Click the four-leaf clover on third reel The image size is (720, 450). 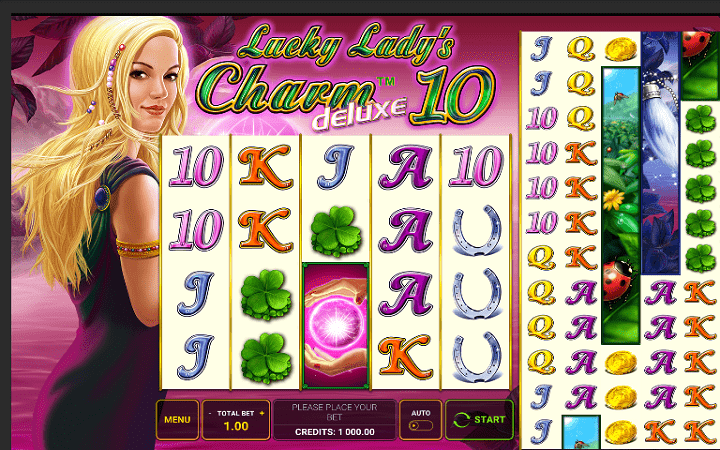(x=336, y=231)
